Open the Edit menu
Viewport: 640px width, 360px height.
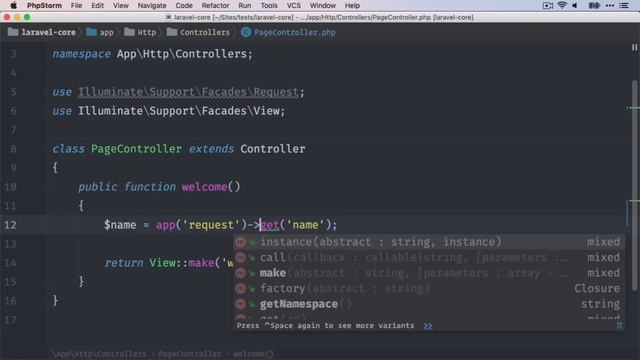point(98,5)
